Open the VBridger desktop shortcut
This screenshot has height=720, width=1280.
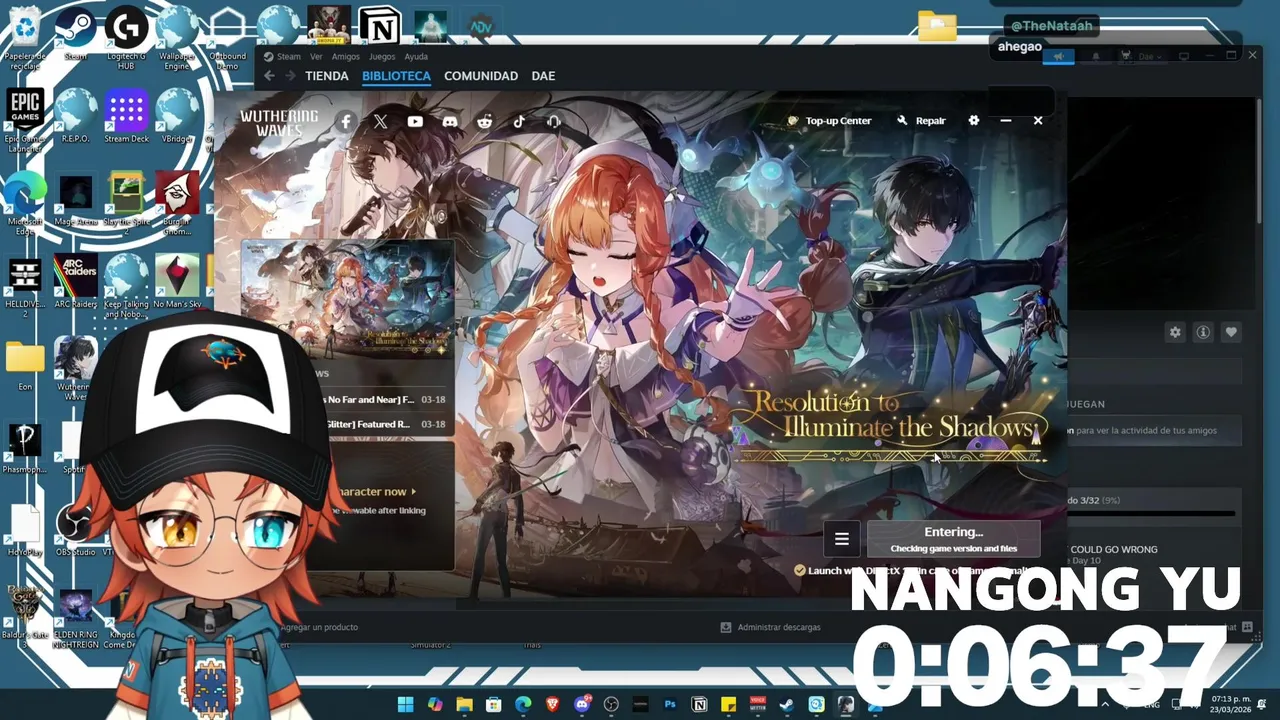177,115
